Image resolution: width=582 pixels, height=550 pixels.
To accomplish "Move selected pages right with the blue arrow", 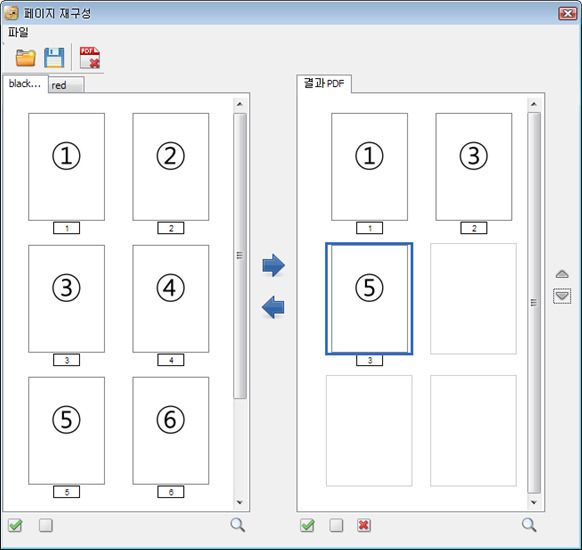I will point(274,265).
